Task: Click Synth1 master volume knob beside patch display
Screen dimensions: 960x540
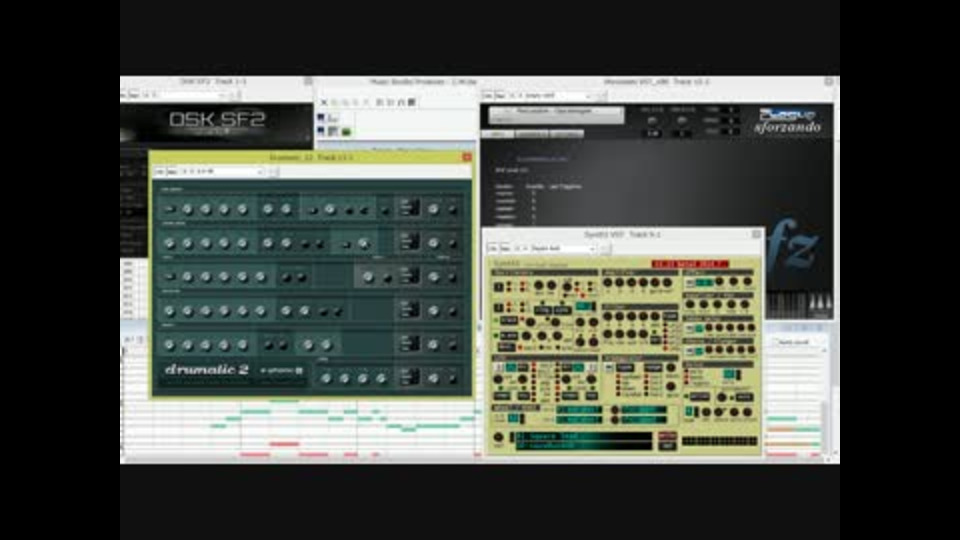Action: pos(498,437)
